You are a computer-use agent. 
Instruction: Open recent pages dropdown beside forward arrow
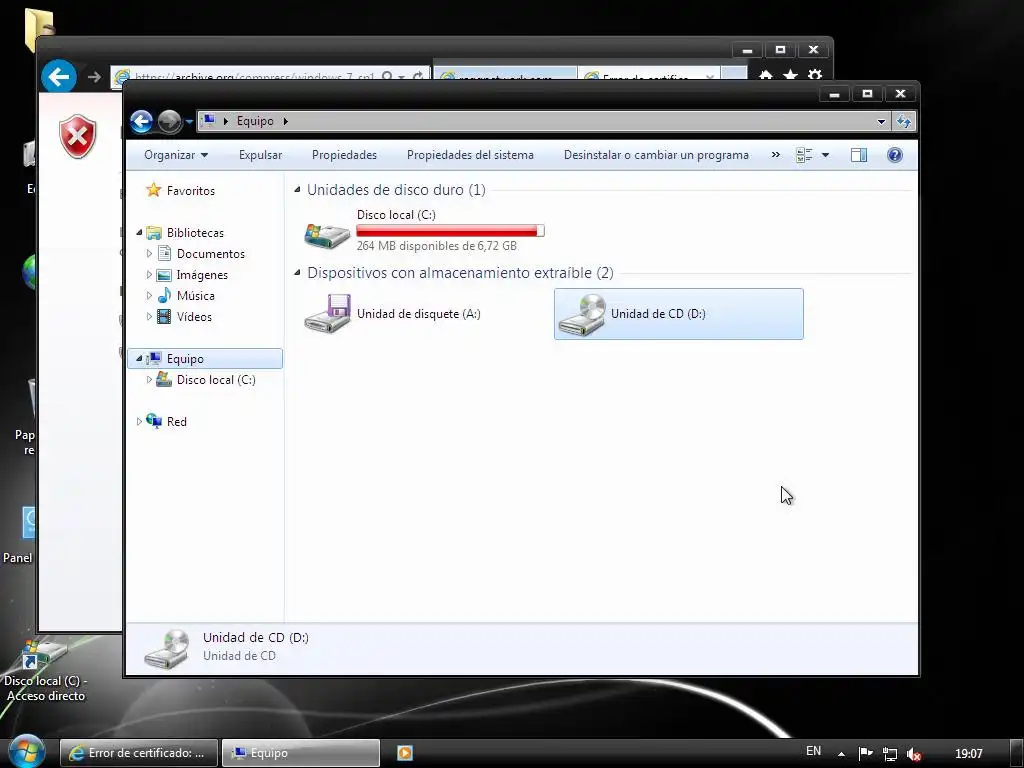click(x=189, y=121)
